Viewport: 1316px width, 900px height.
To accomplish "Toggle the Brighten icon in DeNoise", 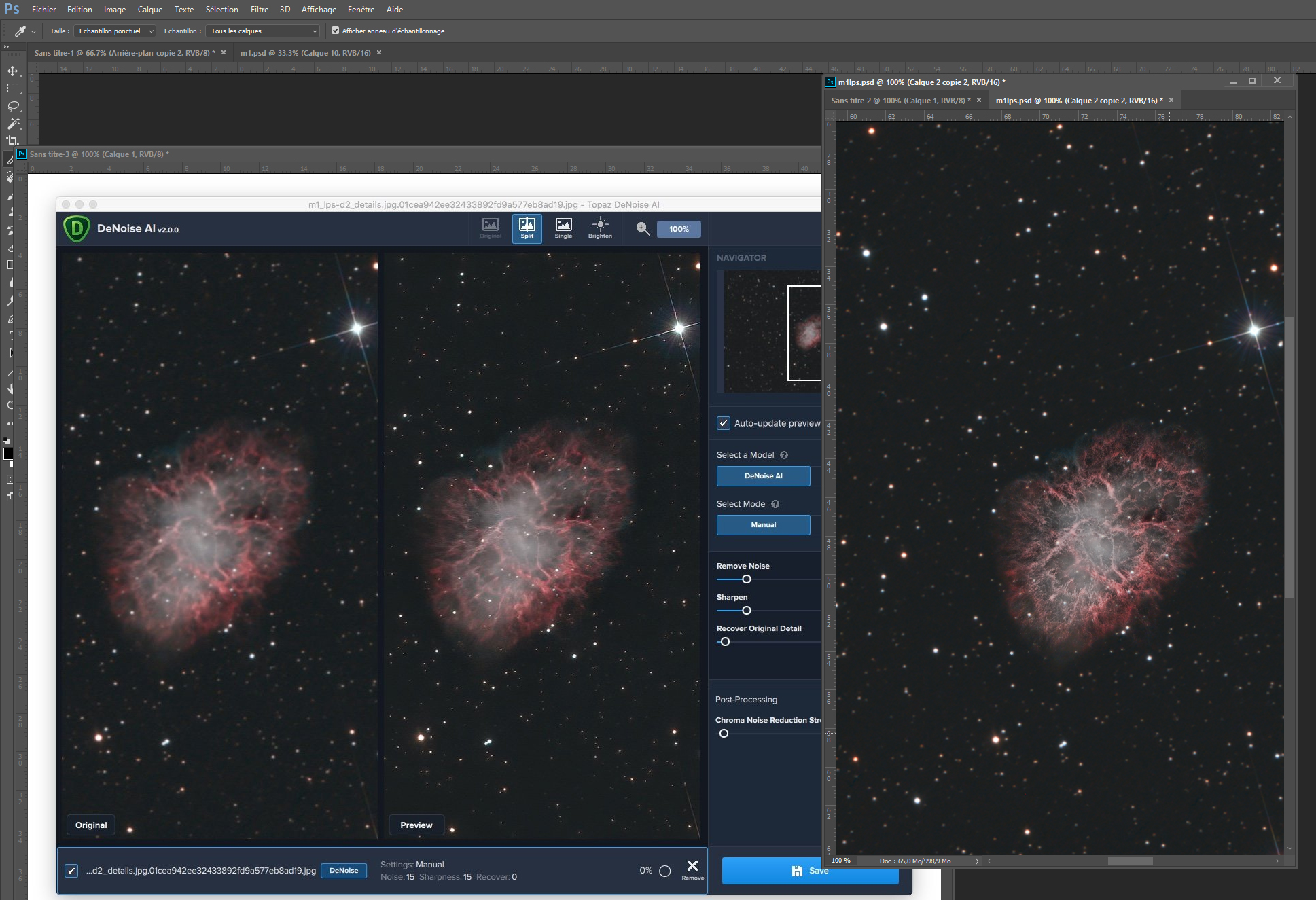I will pos(600,229).
